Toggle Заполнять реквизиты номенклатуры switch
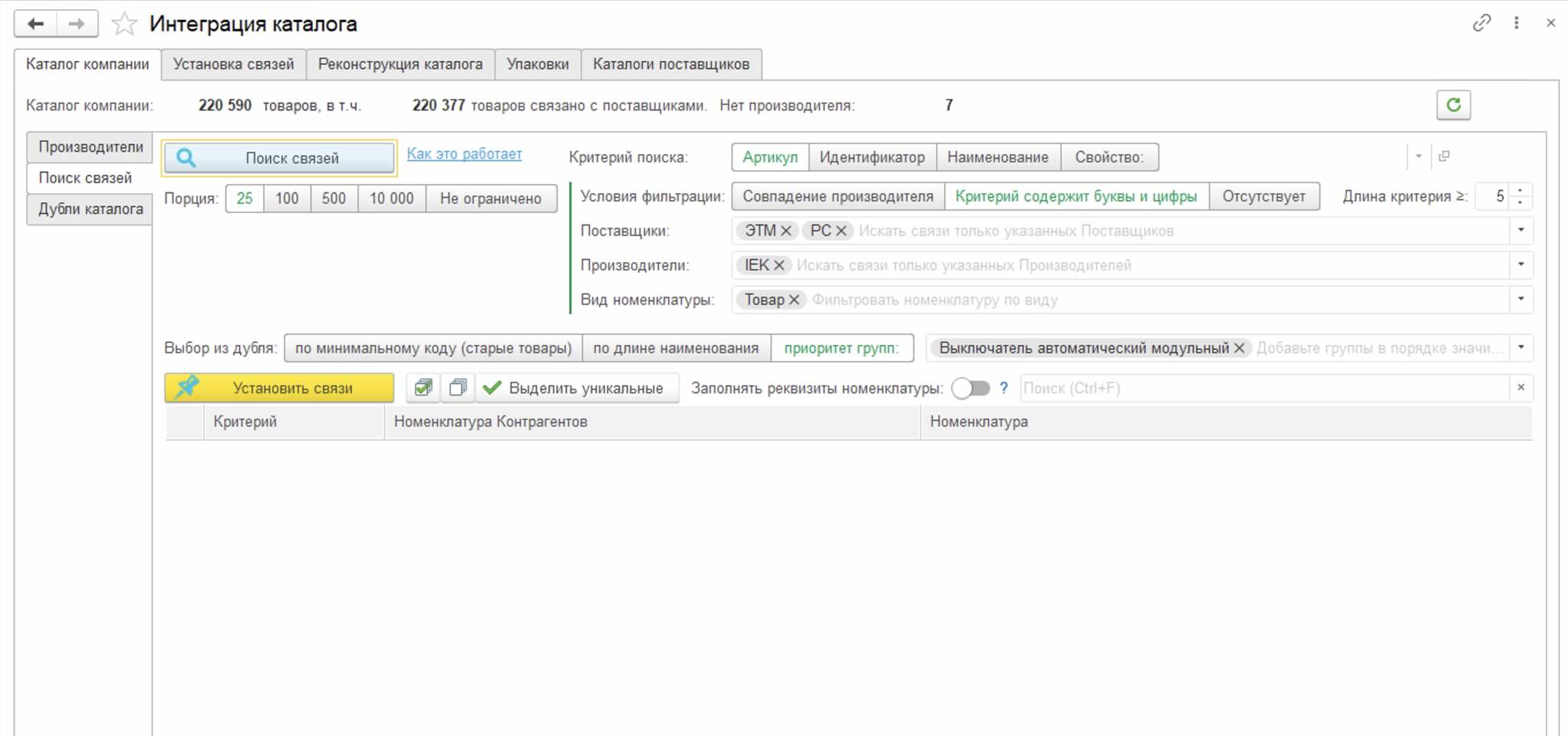The width and height of the screenshot is (1568, 736). tap(970, 388)
